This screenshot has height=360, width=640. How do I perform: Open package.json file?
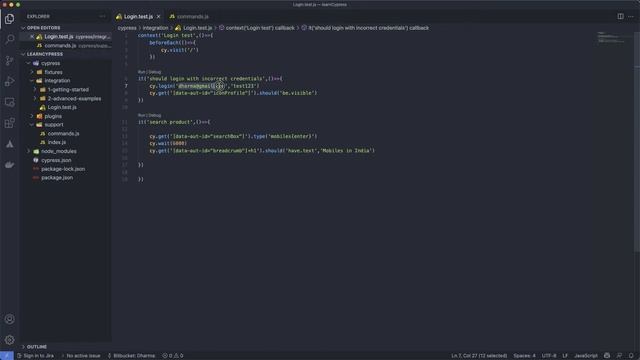pos(57,178)
